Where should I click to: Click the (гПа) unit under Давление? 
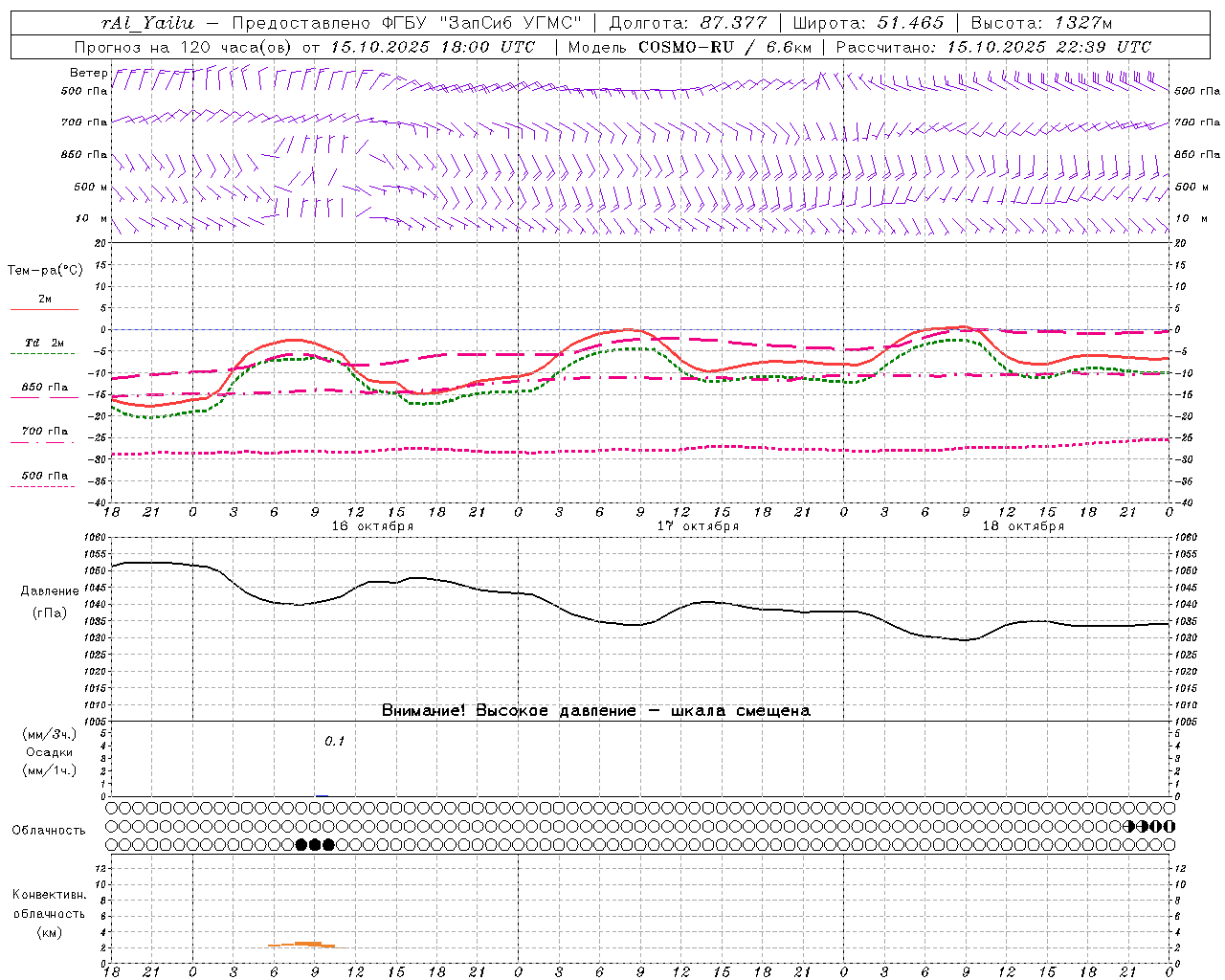click(x=50, y=612)
